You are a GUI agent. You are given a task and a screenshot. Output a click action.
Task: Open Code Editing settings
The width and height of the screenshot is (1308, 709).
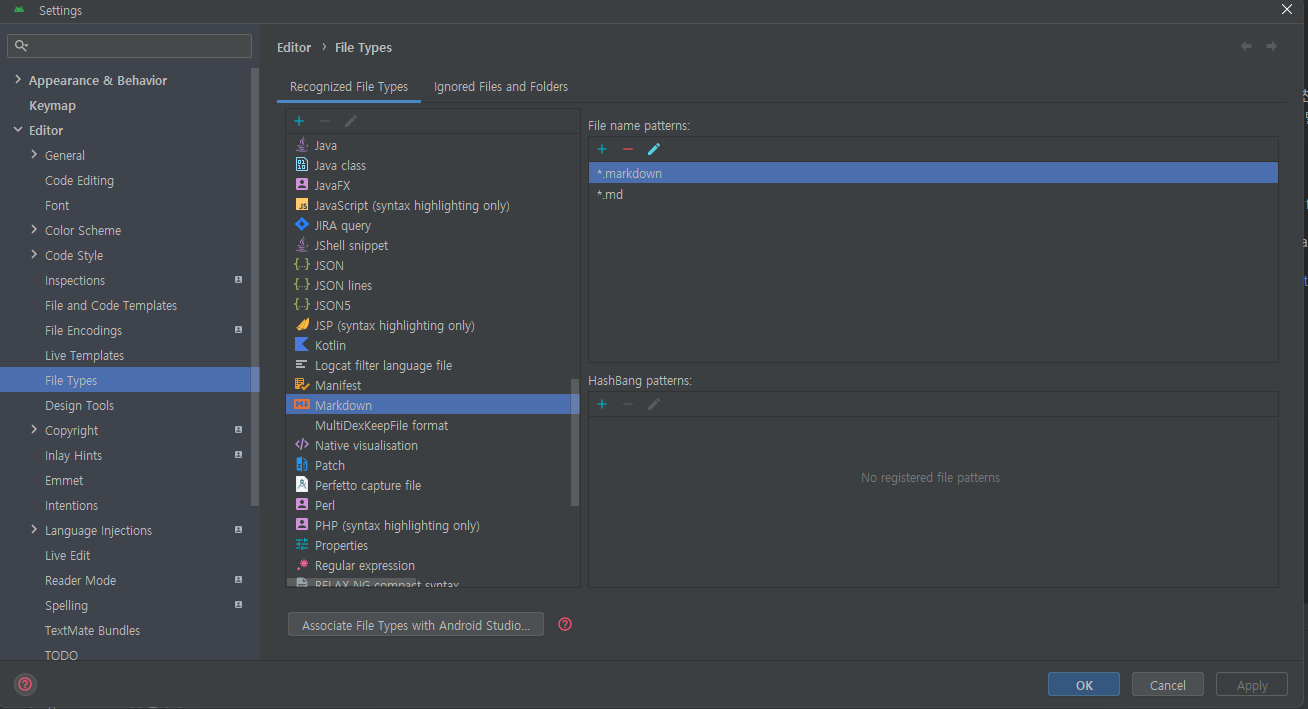point(79,180)
